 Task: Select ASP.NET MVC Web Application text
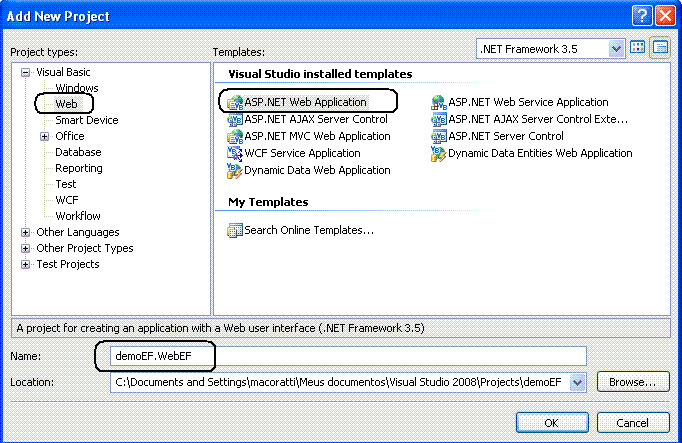[x=317, y=137]
